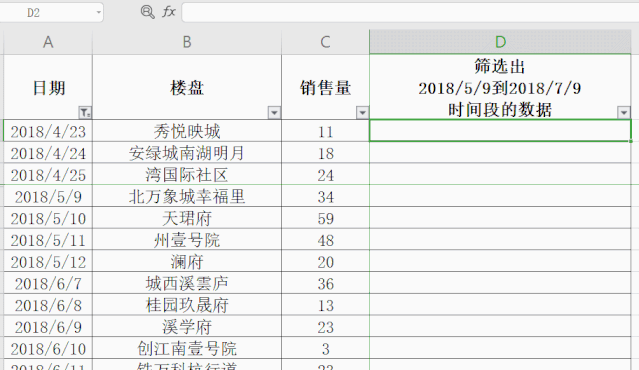Select cell 溪学府
639x370 pixels.
[x=187, y=326]
